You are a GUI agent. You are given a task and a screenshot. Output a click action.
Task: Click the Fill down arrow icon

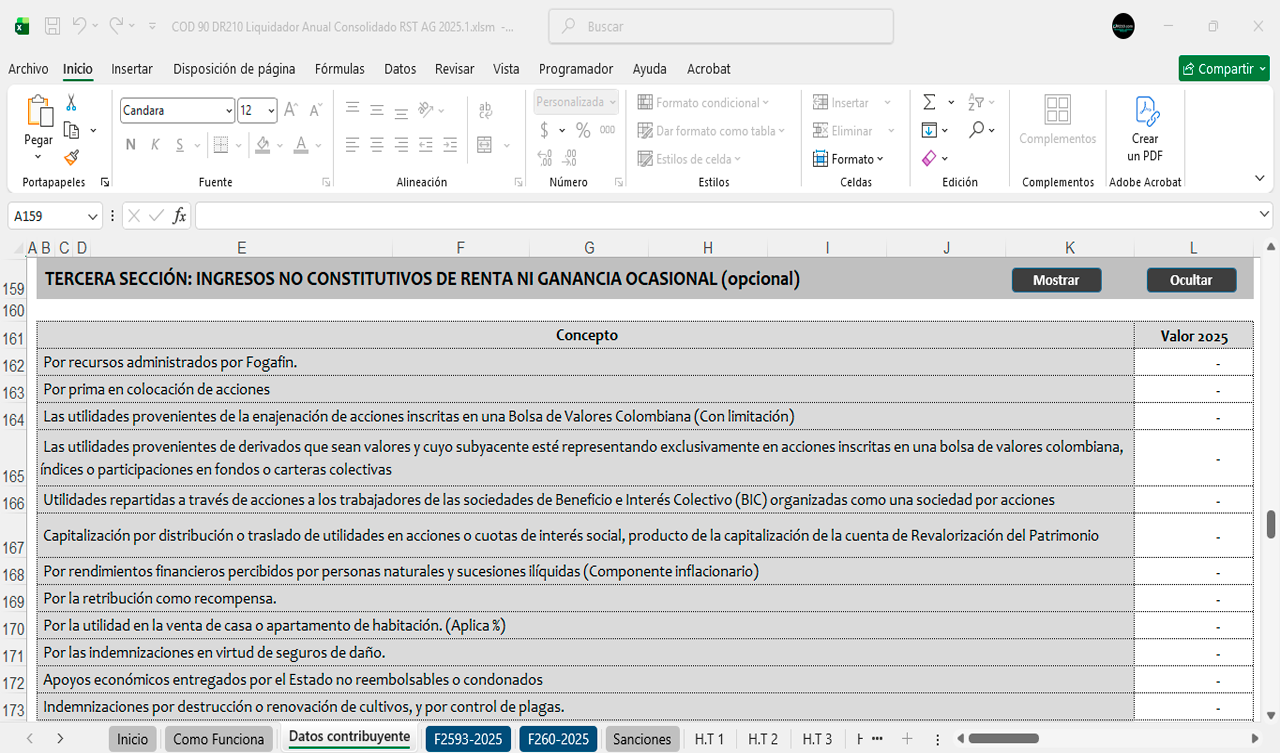click(929, 130)
